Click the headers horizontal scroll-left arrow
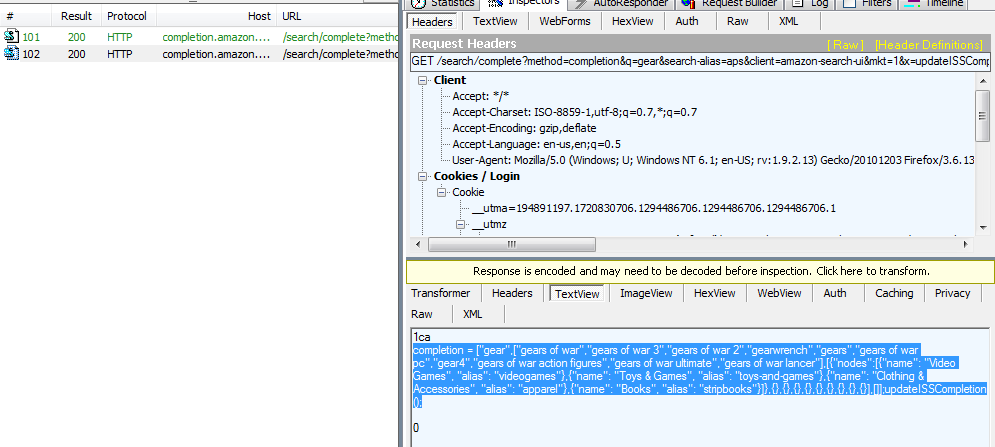The height and width of the screenshot is (447, 995). (x=418, y=244)
